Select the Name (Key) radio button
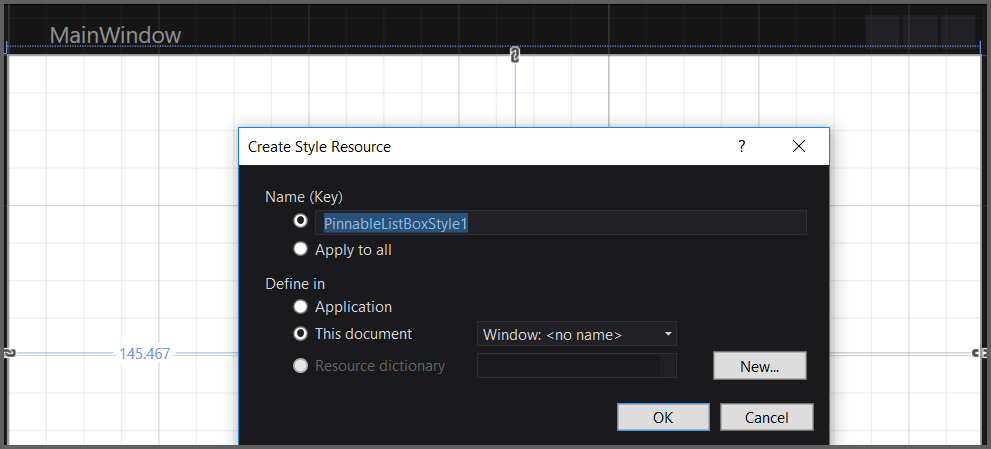 (x=300, y=221)
